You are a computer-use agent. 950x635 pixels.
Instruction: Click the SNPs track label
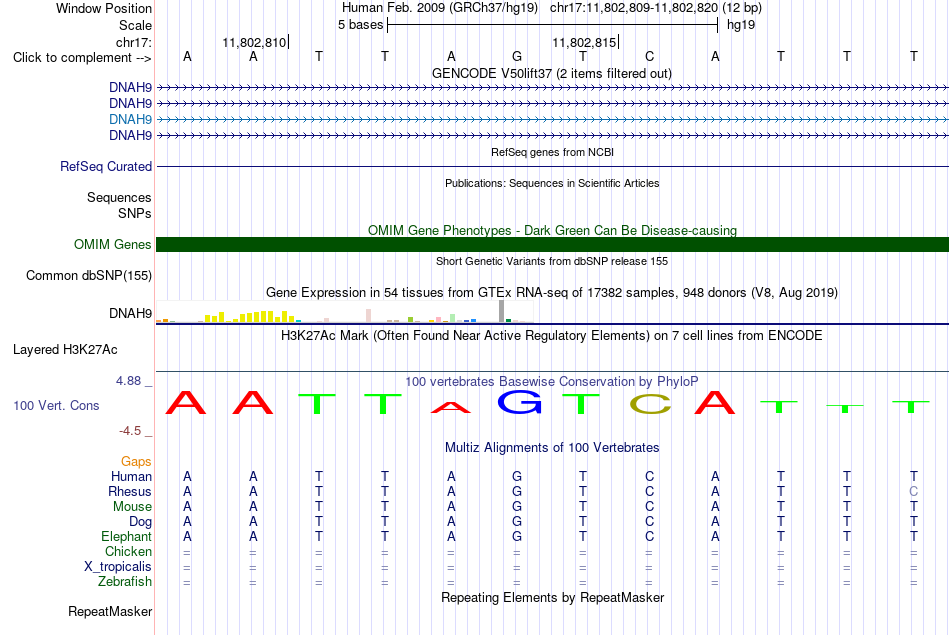[135, 213]
